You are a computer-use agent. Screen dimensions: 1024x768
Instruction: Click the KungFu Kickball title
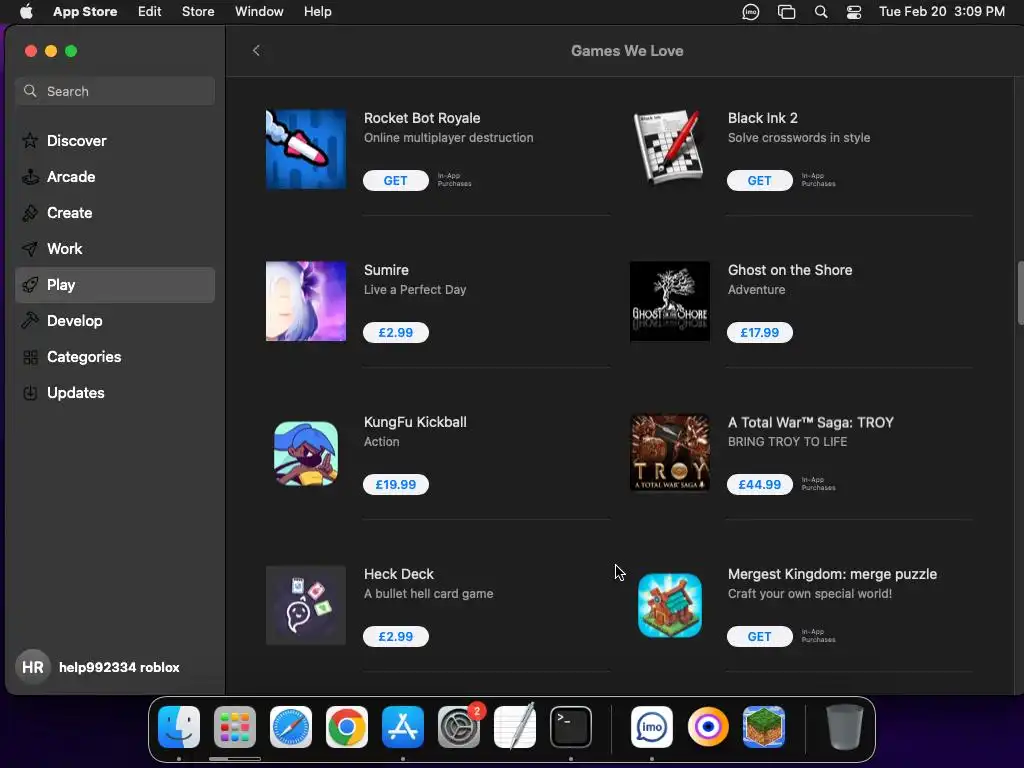point(415,423)
